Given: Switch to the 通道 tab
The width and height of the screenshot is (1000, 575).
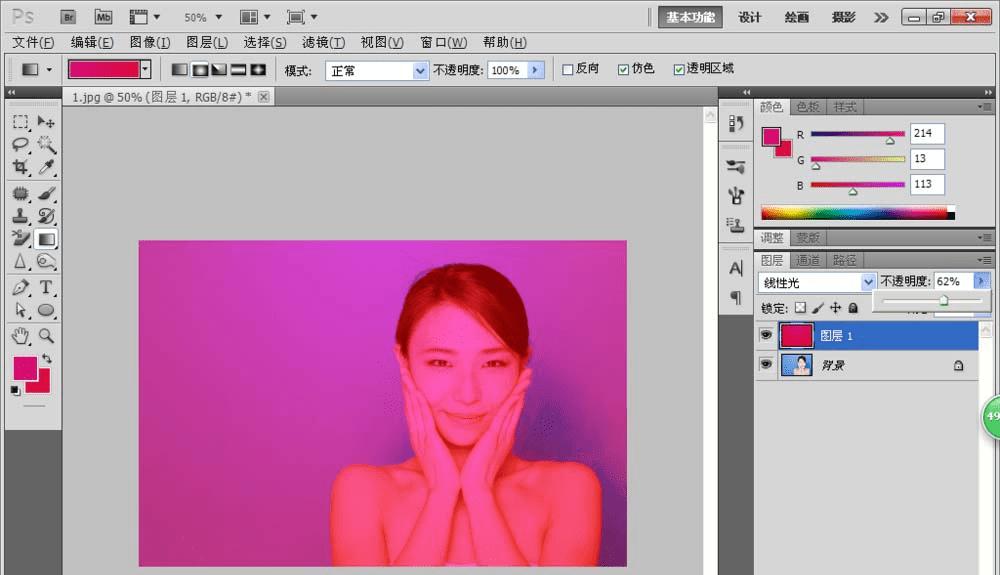Looking at the screenshot, I should point(808,261).
